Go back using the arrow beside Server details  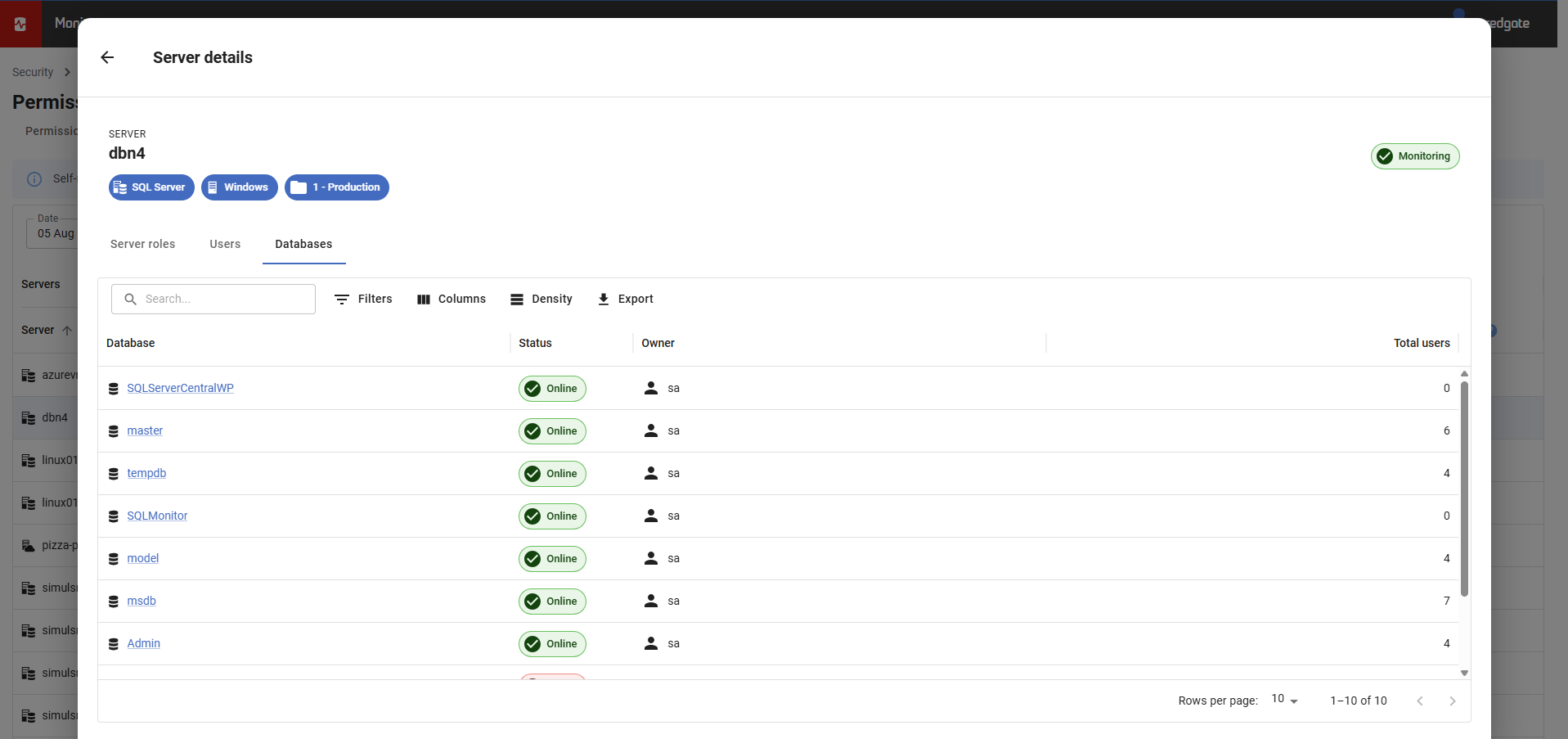point(107,57)
